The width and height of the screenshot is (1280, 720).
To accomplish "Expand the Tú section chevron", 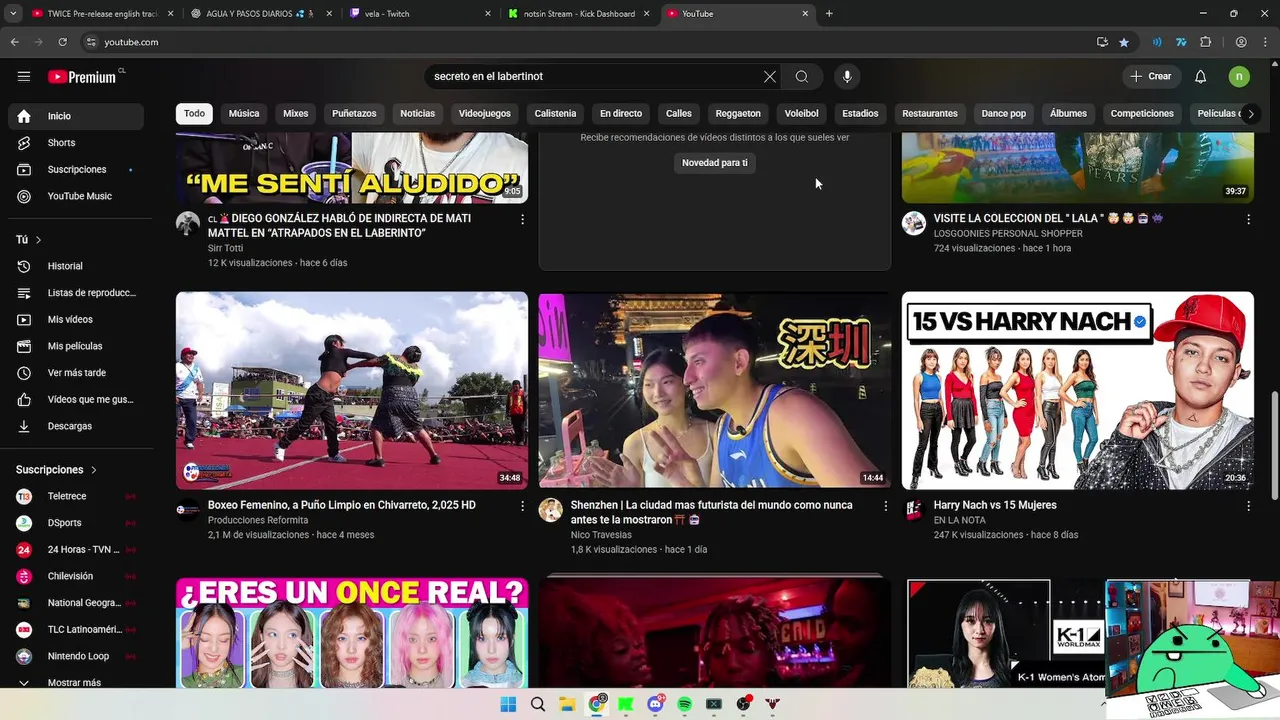I will [38, 240].
